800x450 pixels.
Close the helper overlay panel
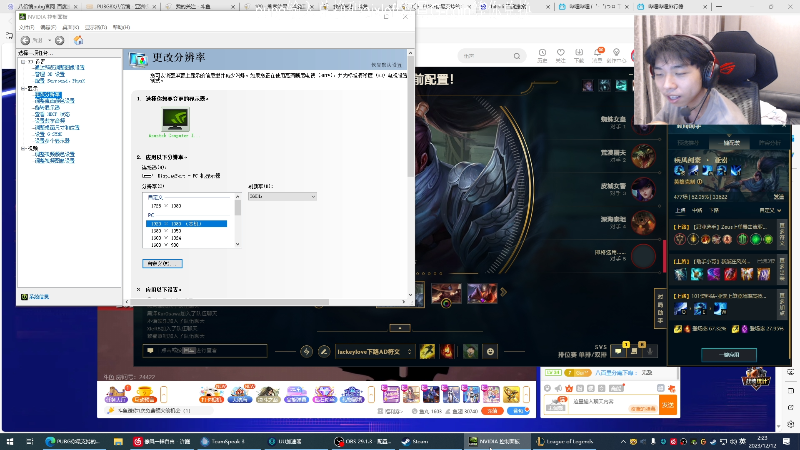[x=784, y=126]
